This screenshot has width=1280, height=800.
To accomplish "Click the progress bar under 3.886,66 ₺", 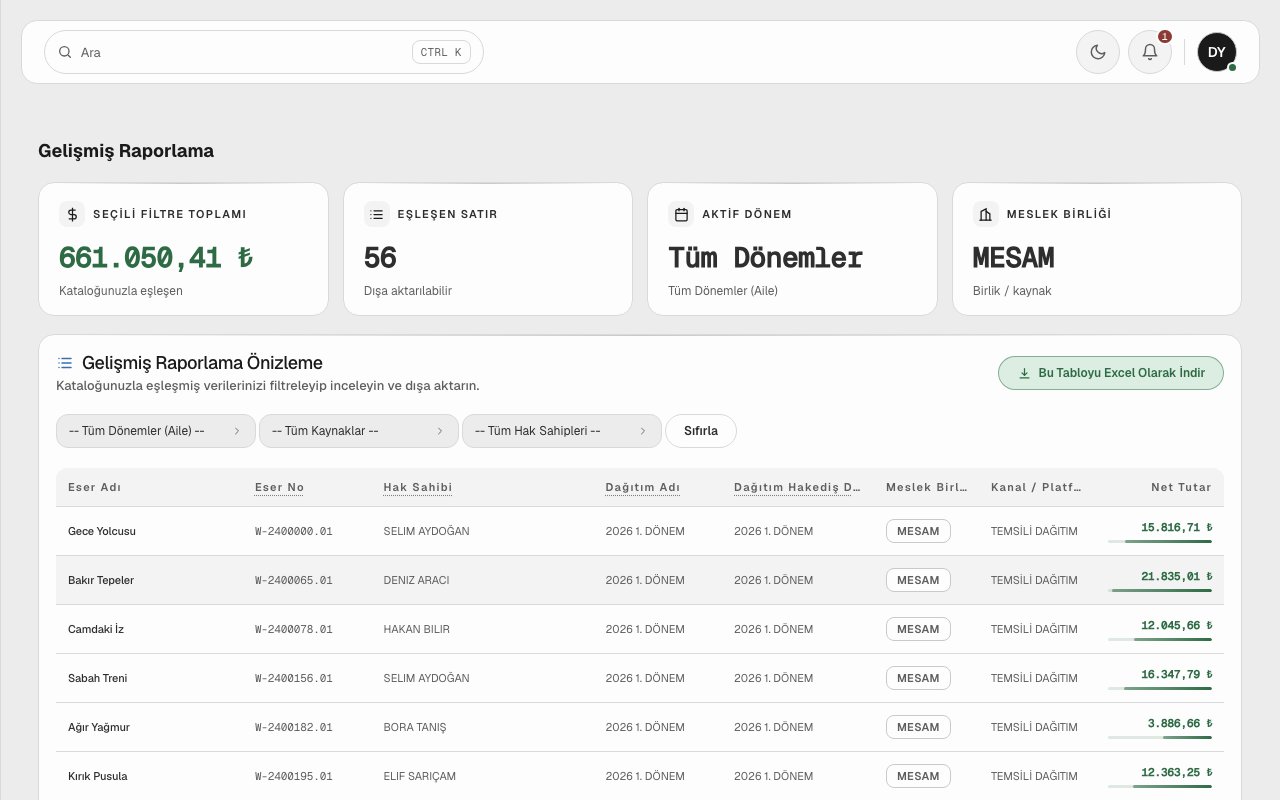I will pos(1160,737).
